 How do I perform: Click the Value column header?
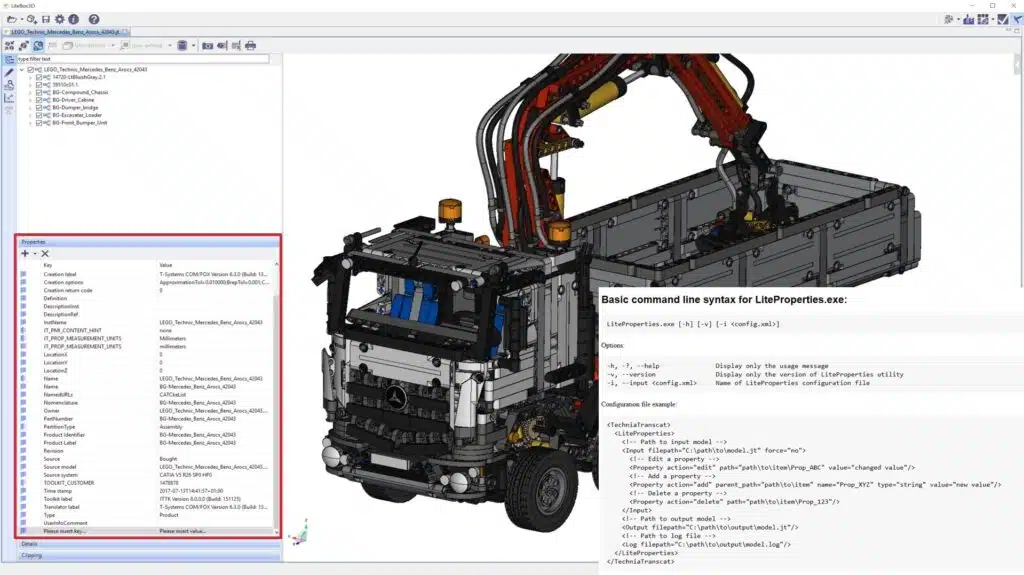(x=166, y=265)
